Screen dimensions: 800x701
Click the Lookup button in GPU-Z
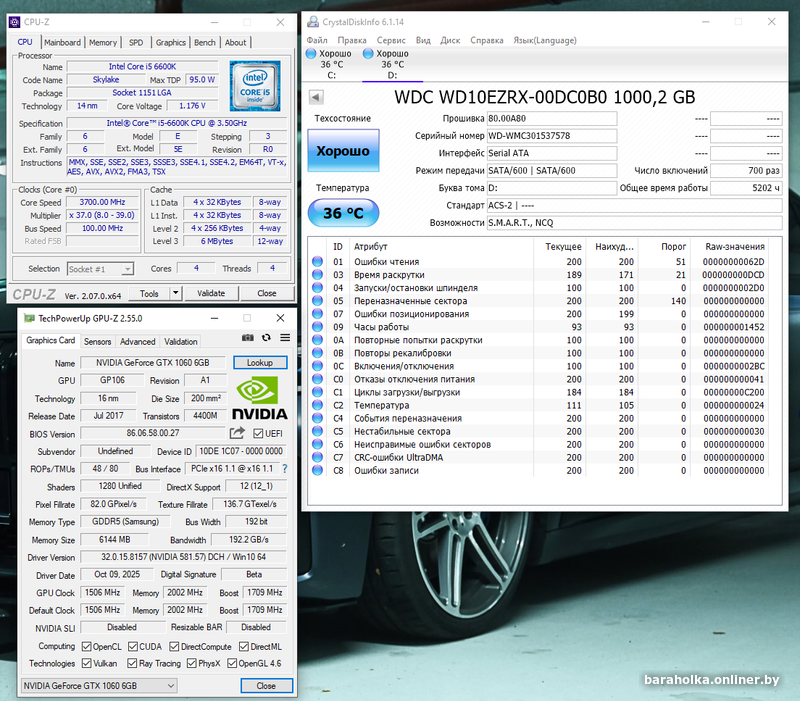coord(260,363)
